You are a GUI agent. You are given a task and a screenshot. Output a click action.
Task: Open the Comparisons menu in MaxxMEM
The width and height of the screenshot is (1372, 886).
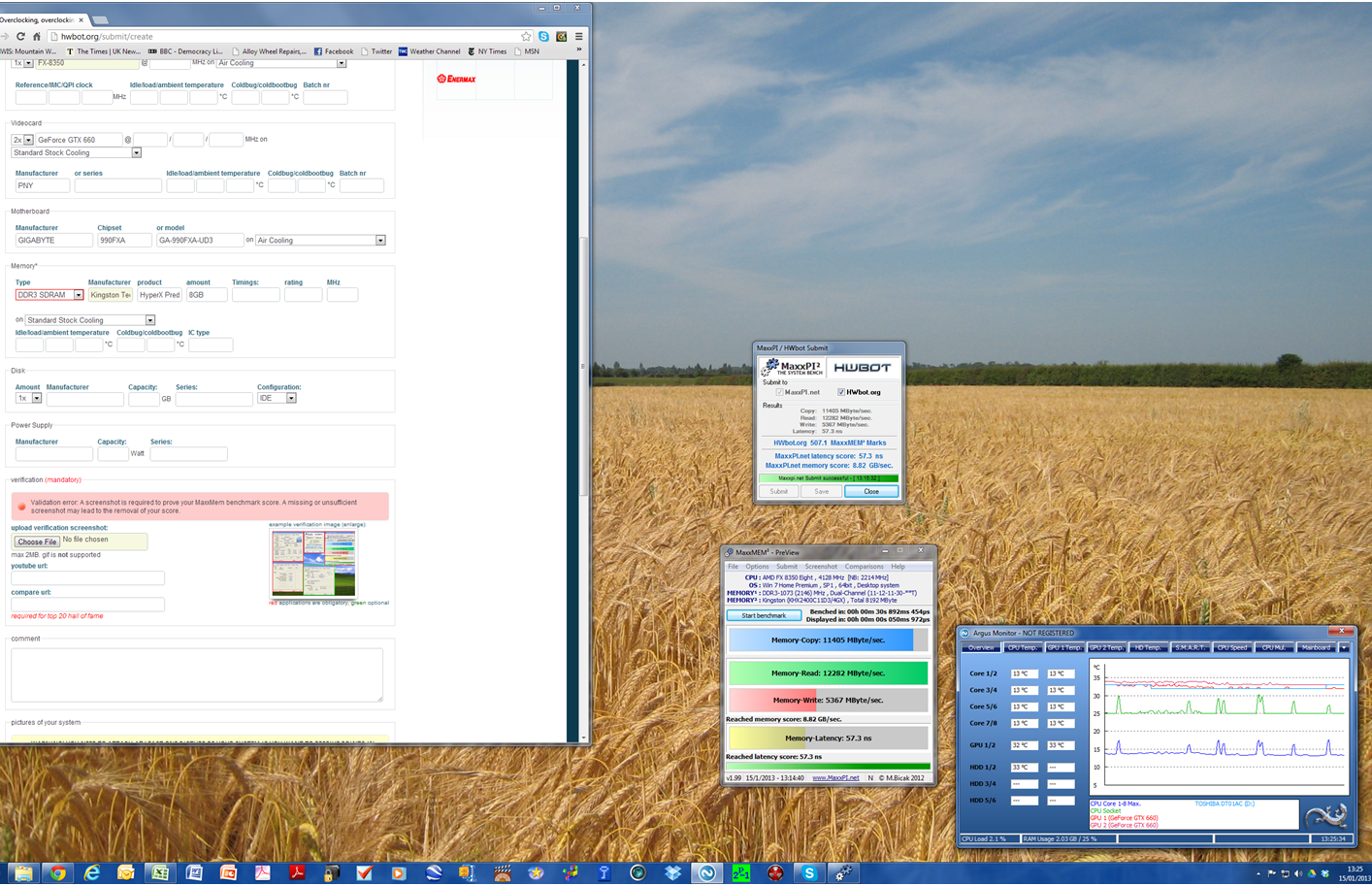[864, 567]
